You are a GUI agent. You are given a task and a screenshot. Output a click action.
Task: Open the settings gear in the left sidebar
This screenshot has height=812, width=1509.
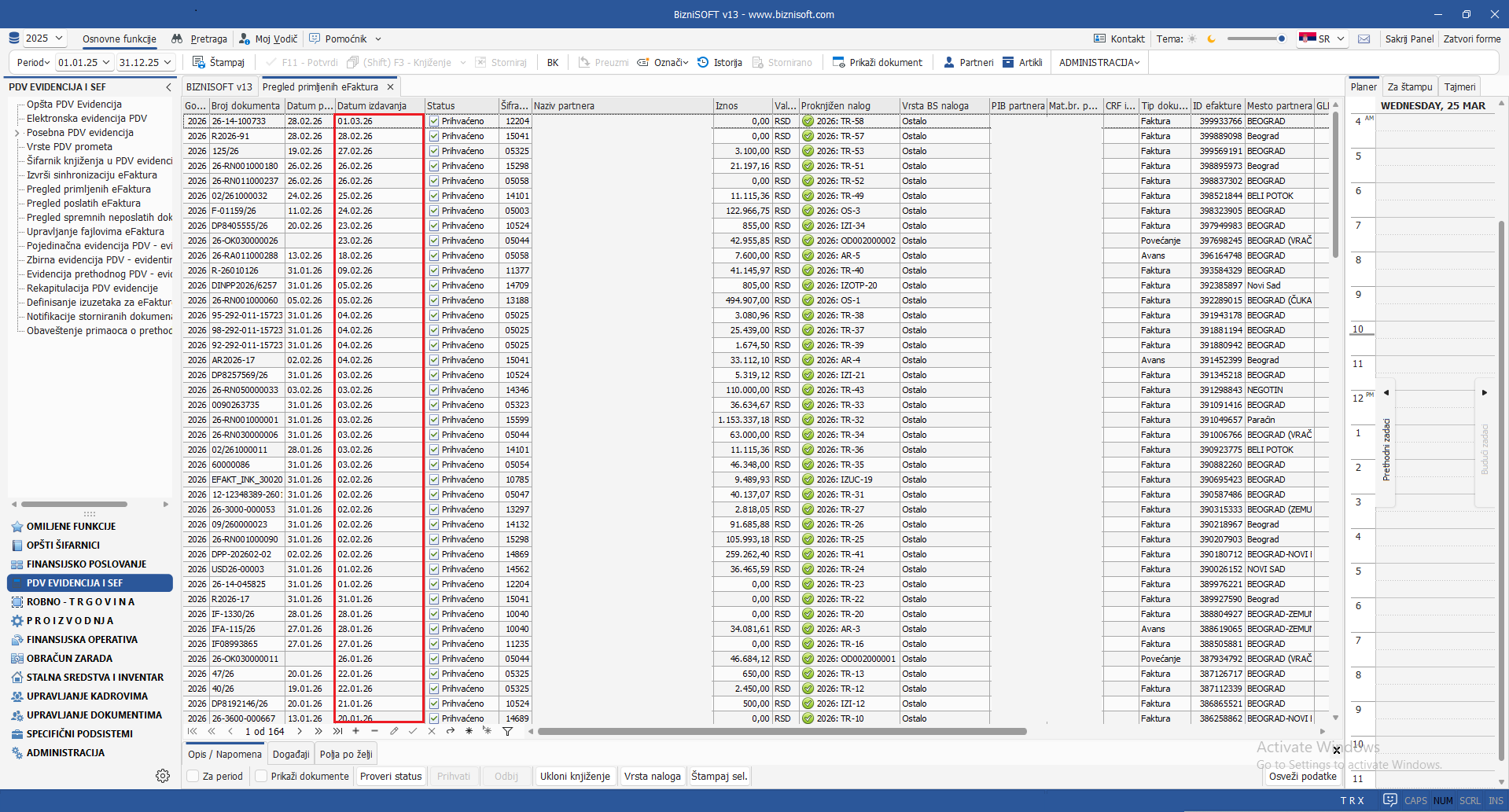pos(163,776)
